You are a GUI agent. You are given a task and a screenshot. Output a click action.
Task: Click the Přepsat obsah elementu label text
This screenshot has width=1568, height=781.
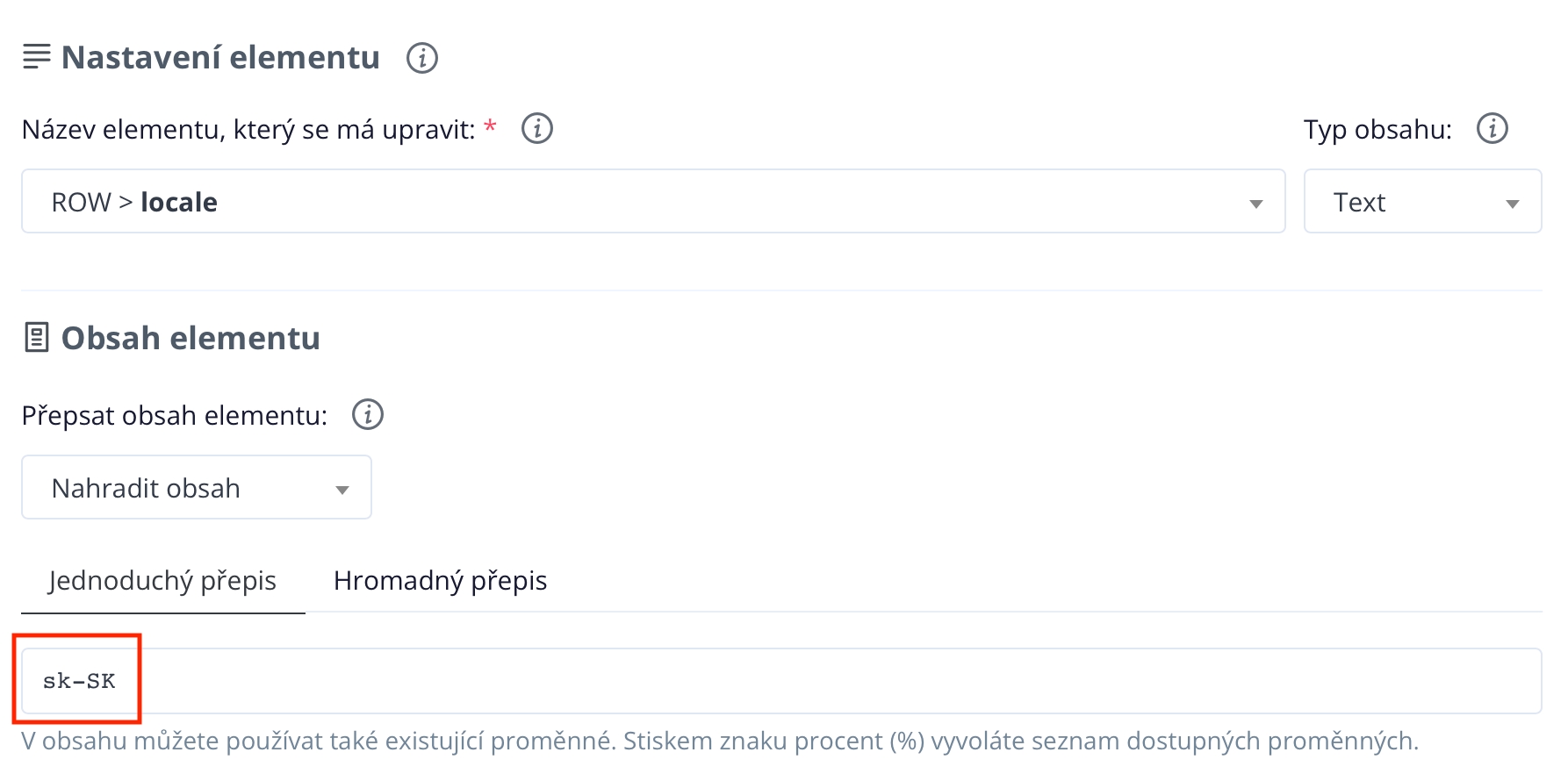[x=175, y=416]
